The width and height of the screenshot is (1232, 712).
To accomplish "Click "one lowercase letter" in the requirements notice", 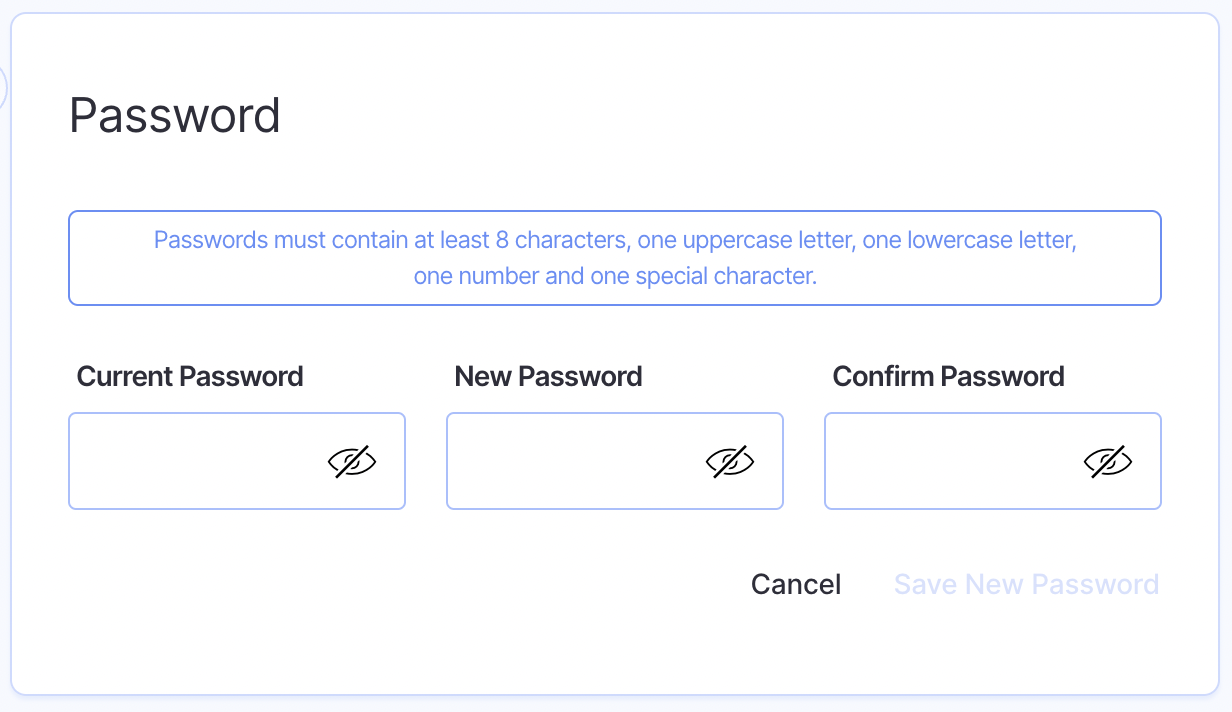I will (969, 241).
